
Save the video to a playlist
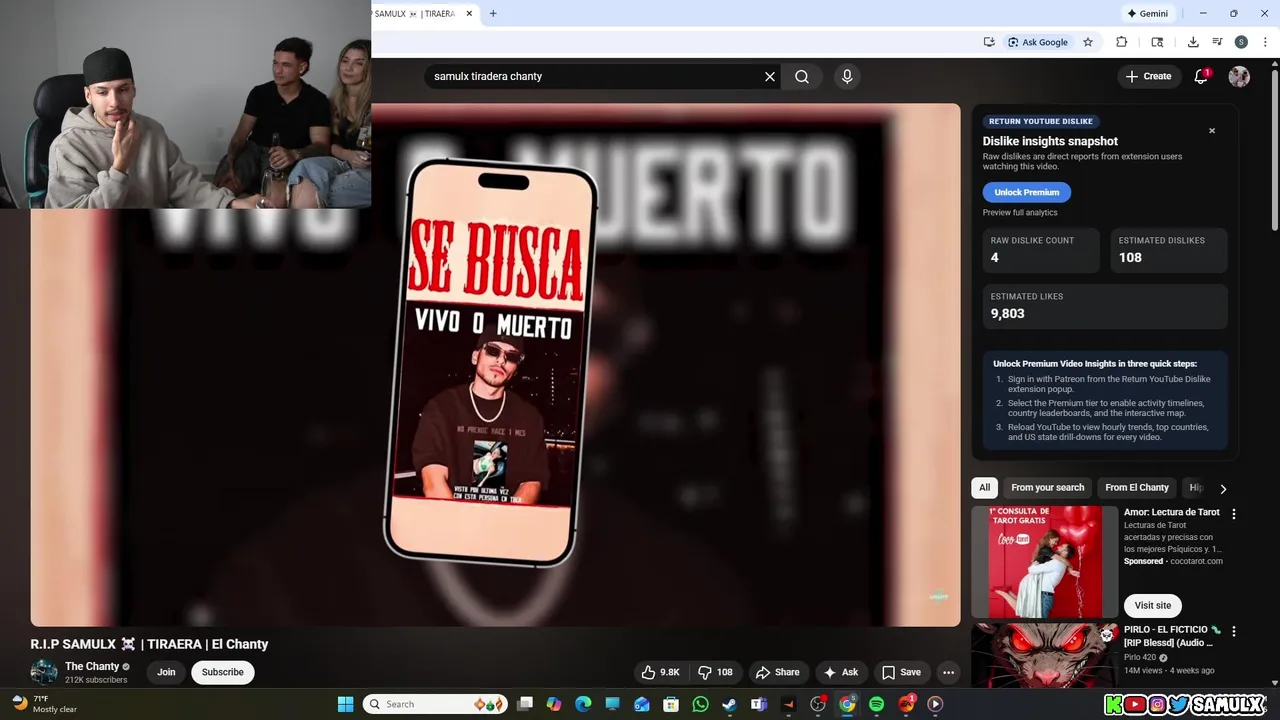tap(901, 672)
